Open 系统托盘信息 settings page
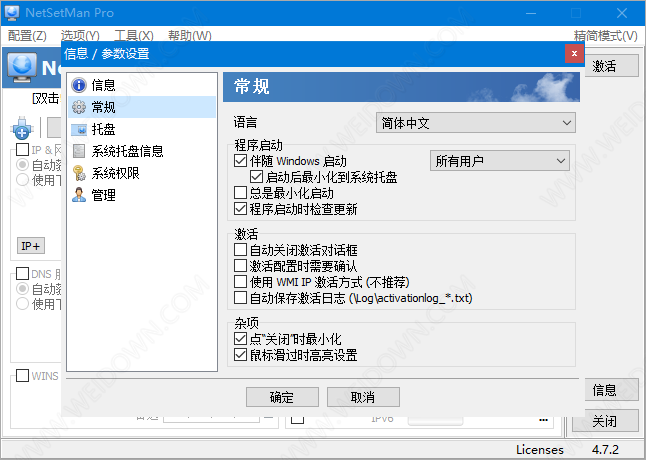The height and width of the screenshot is (460, 646). click(142, 151)
